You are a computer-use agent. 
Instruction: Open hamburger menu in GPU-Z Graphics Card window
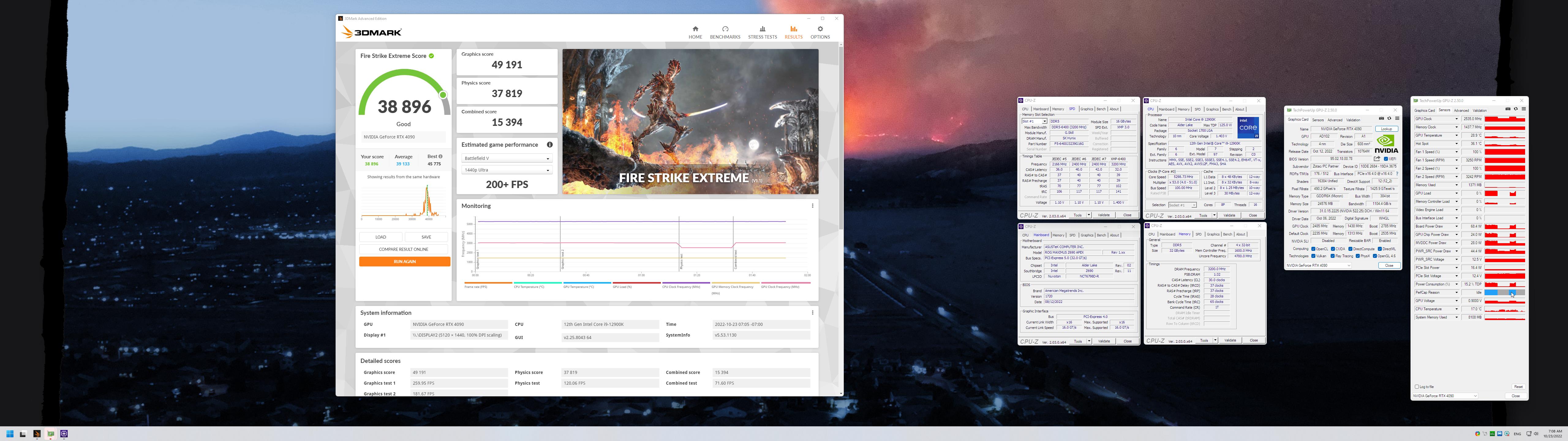(1397, 118)
